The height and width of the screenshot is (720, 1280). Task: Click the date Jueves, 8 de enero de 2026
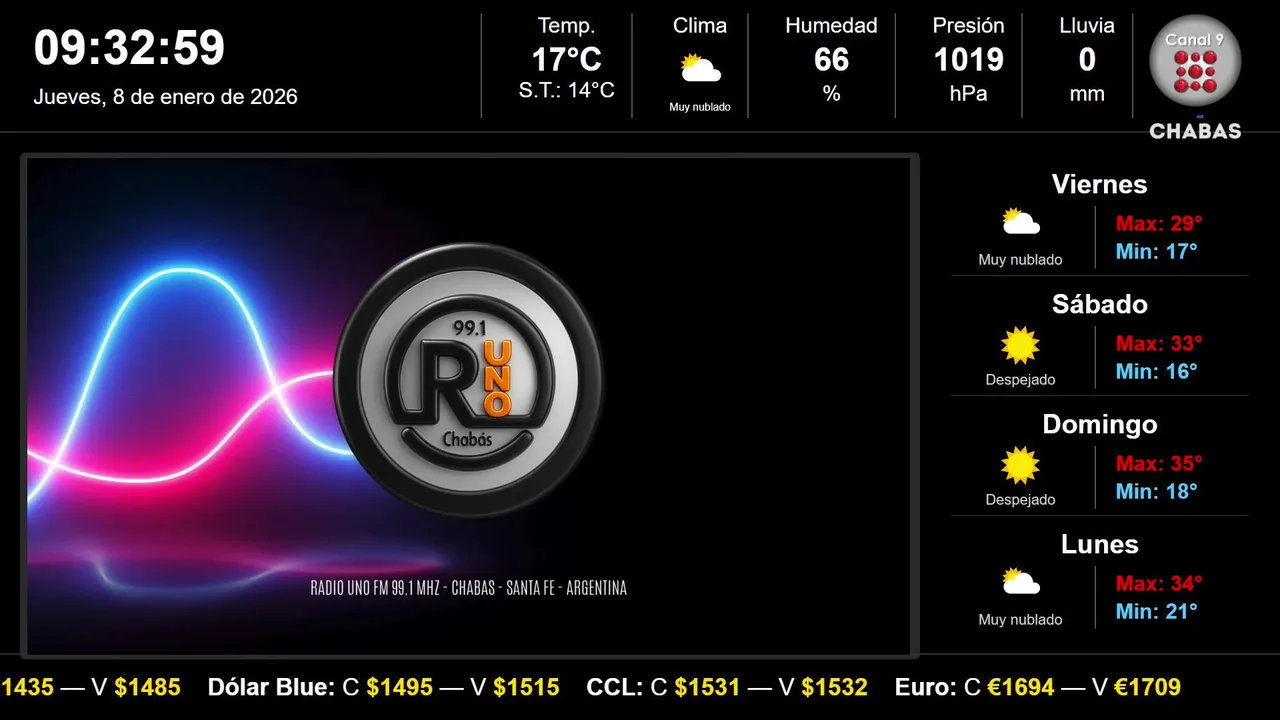pos(166,97)
